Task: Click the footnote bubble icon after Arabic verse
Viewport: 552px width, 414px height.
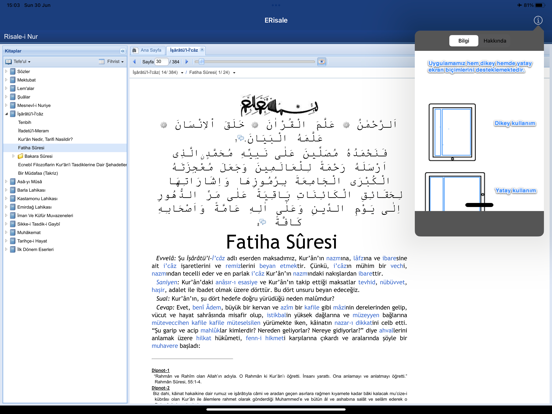Action: click(x=241, y=138)
